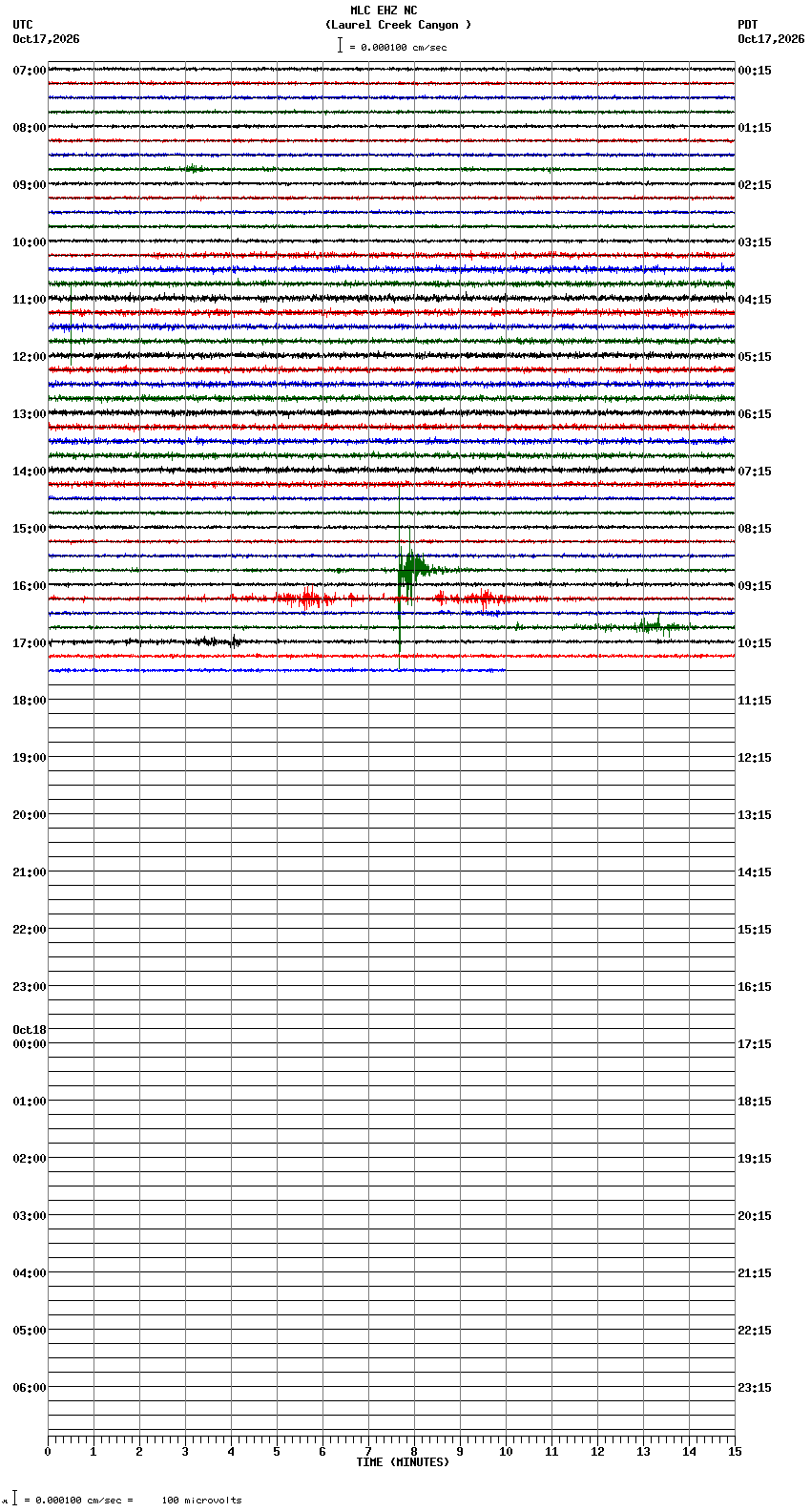
Task: Click the bottom scale legend '100 microvolts'
Action: tap(201, 1501)
